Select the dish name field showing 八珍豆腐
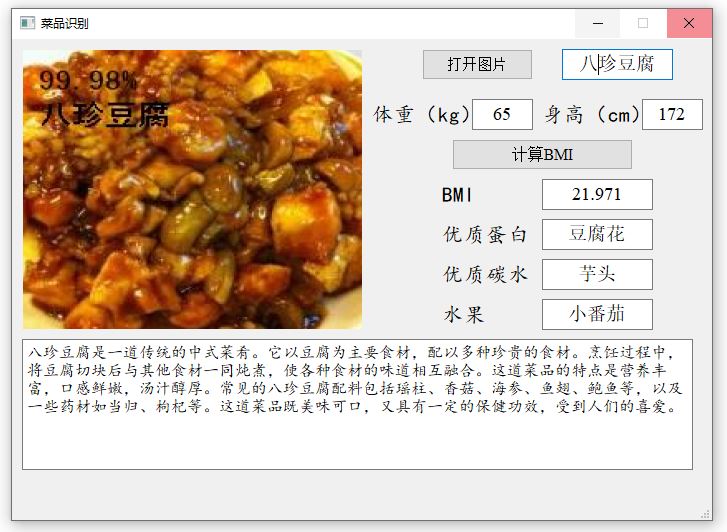This screenshot has height=532, width=727. pyautogui.click(x=617, y=64)
